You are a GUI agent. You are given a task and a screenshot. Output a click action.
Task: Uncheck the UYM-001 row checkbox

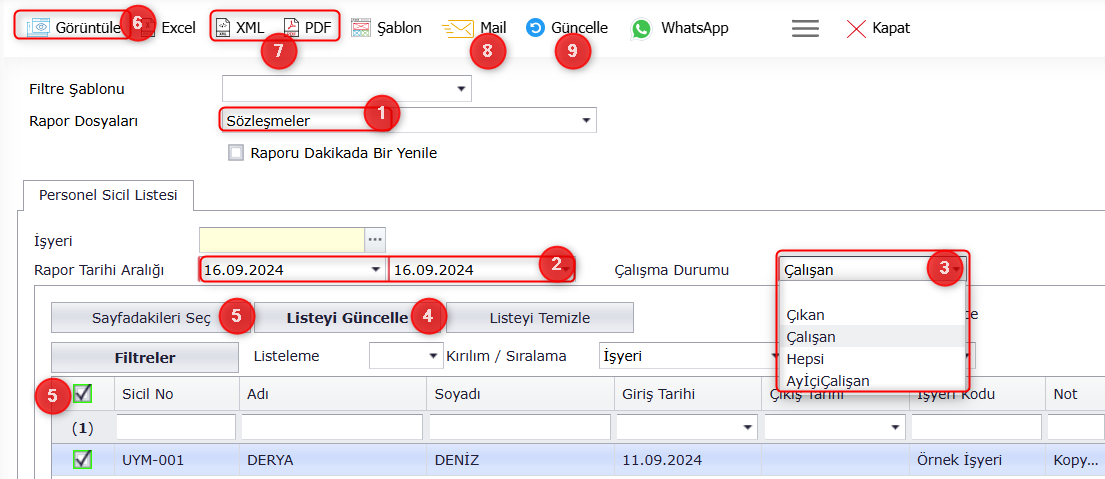click(x=82, y=460)
